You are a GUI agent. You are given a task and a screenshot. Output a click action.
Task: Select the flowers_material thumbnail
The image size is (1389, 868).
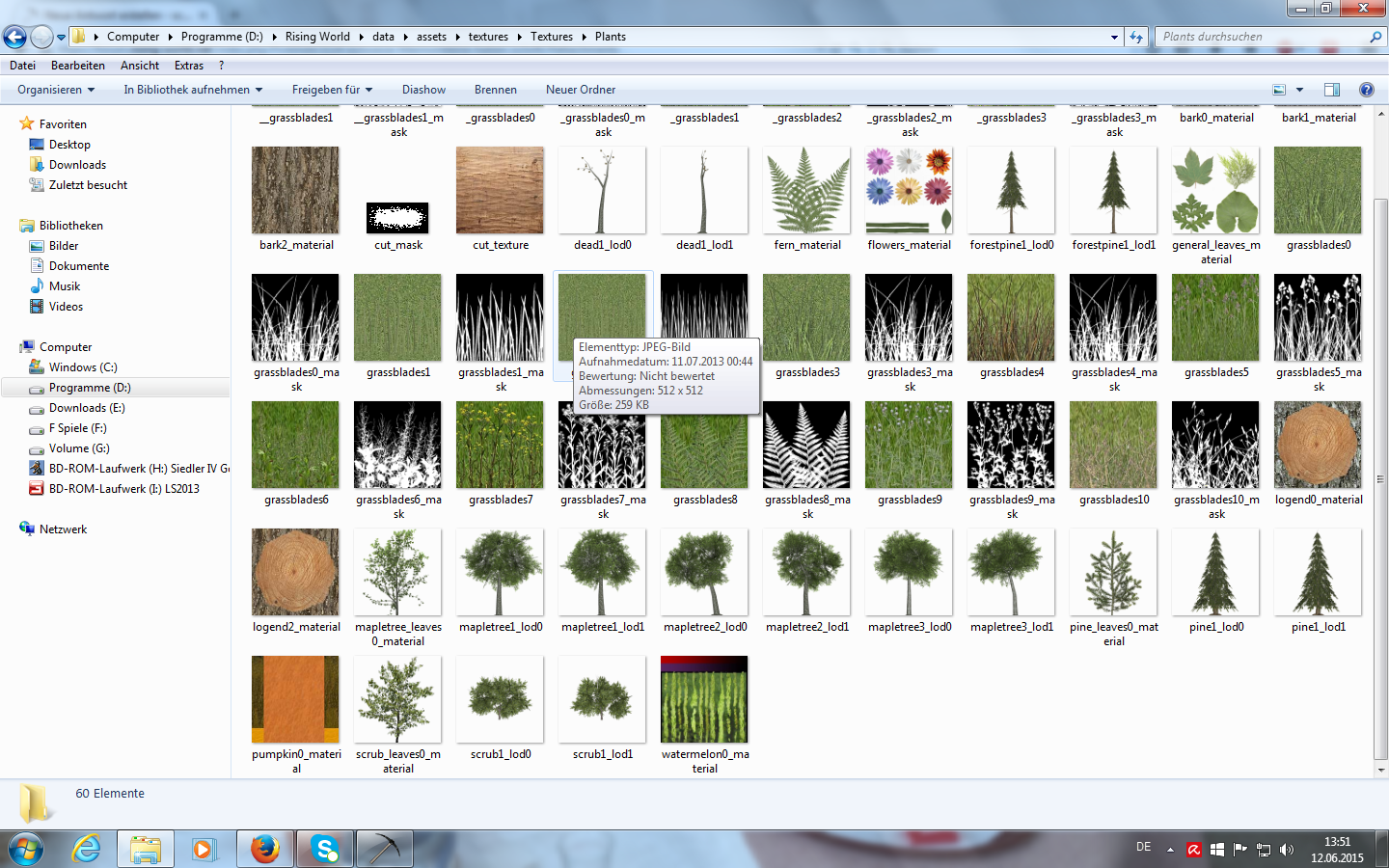pyautogui.click(x=909, y=191)
